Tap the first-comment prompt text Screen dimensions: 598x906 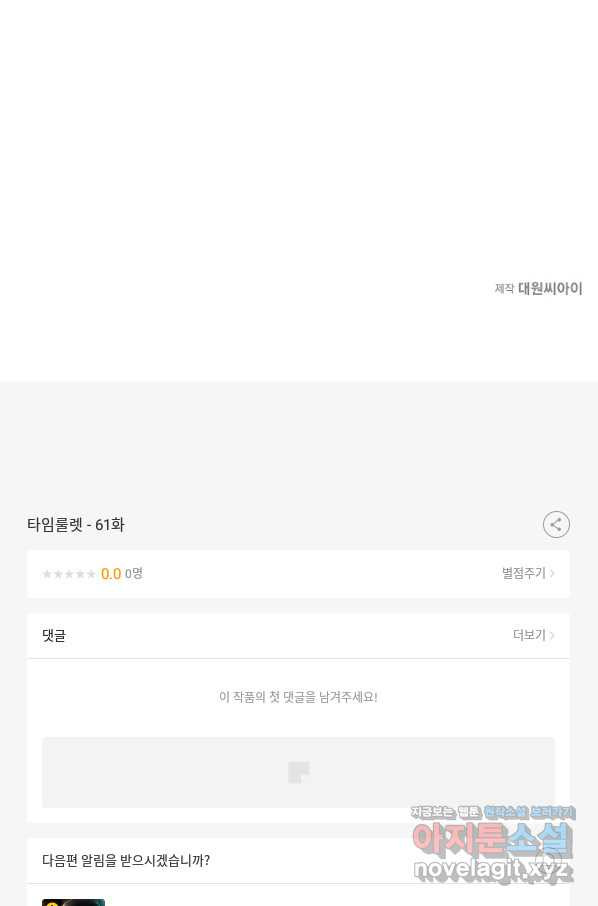pyautogui.click(x=298, y=697)
